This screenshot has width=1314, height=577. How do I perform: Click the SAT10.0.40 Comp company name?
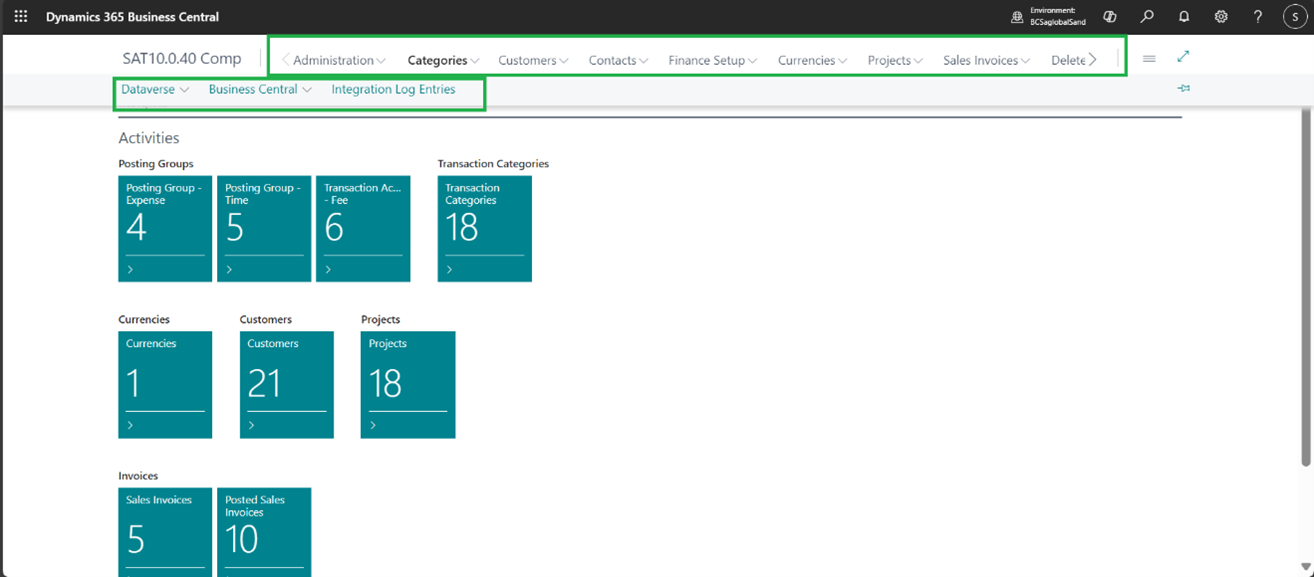tap(182, 58)
